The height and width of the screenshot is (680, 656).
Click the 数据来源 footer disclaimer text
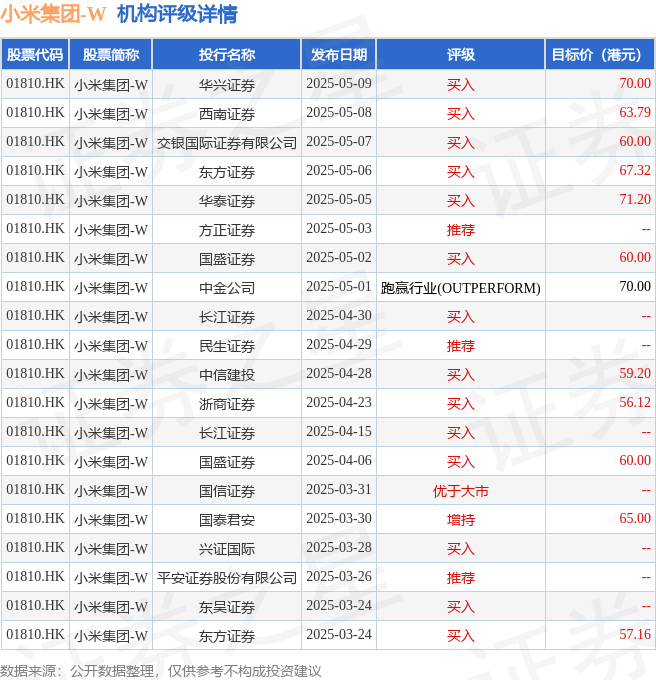click(x=160, y=671)
